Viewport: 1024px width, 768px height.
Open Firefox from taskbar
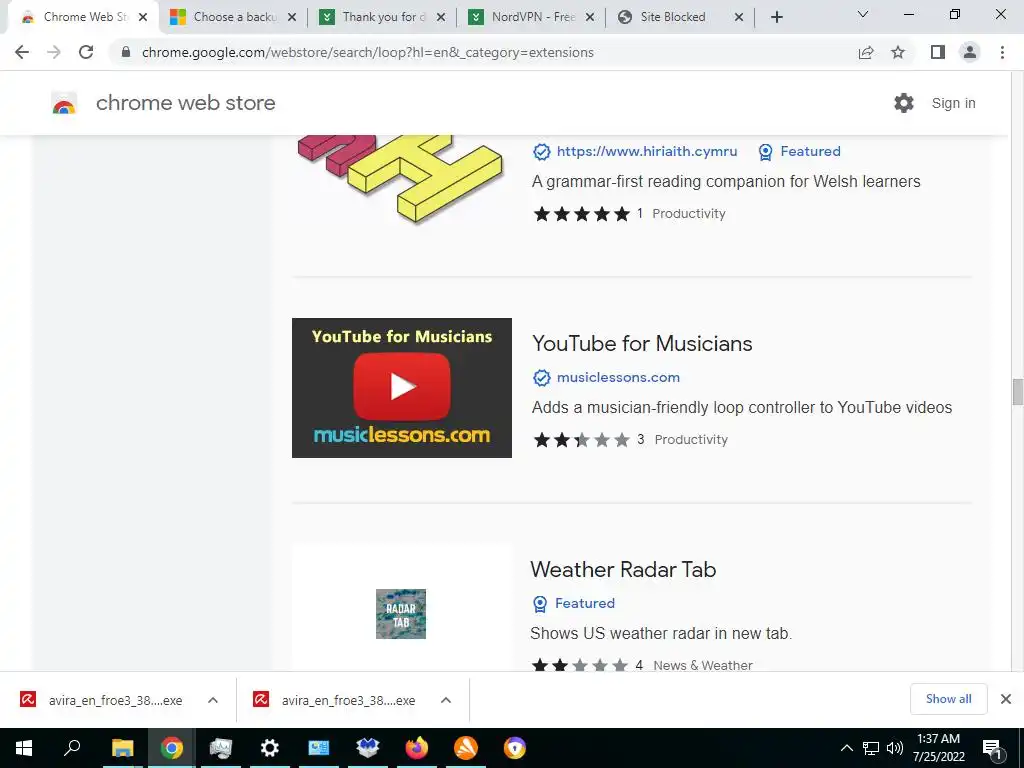(417, 748)
